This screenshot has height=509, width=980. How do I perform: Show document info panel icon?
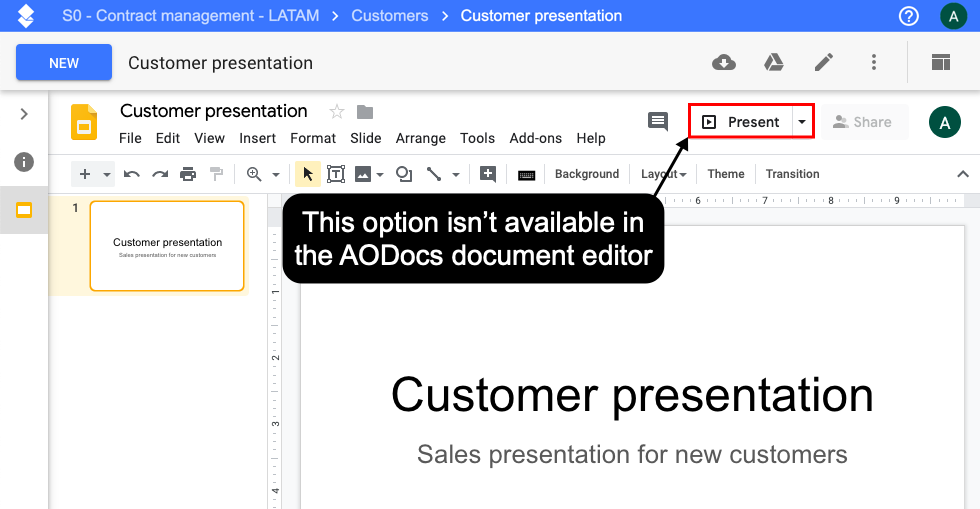24,162
